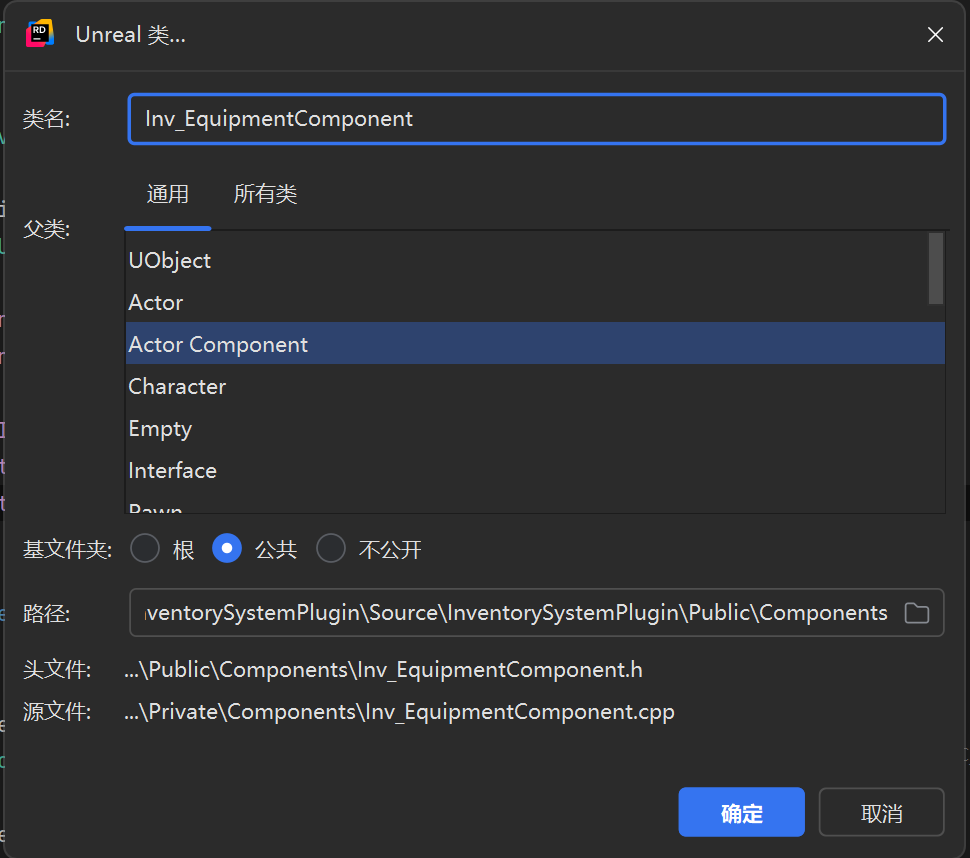Viewport: 970px width, 858px height.
Task: Choose Actor as parent class
Action: point(156,303)
